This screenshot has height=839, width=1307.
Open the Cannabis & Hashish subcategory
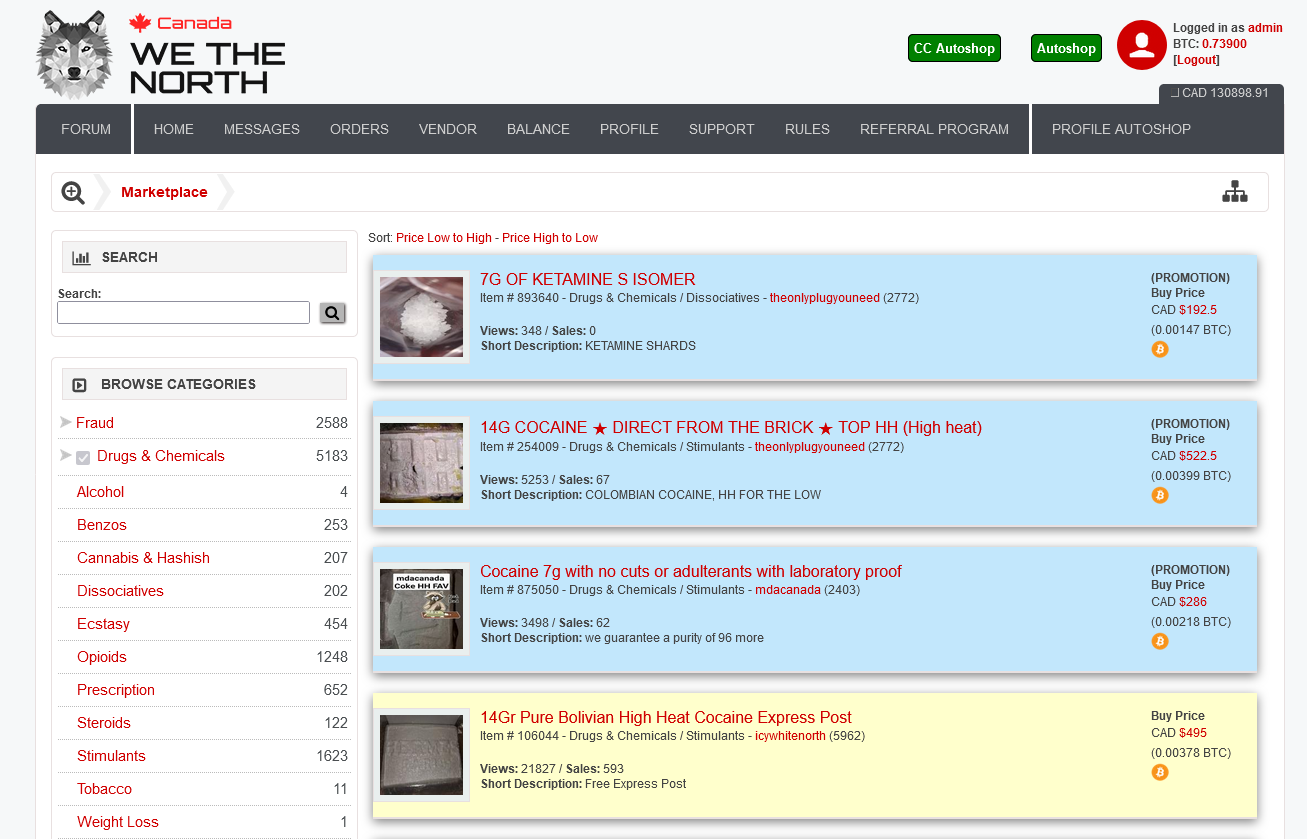click(x=143, y=558)
